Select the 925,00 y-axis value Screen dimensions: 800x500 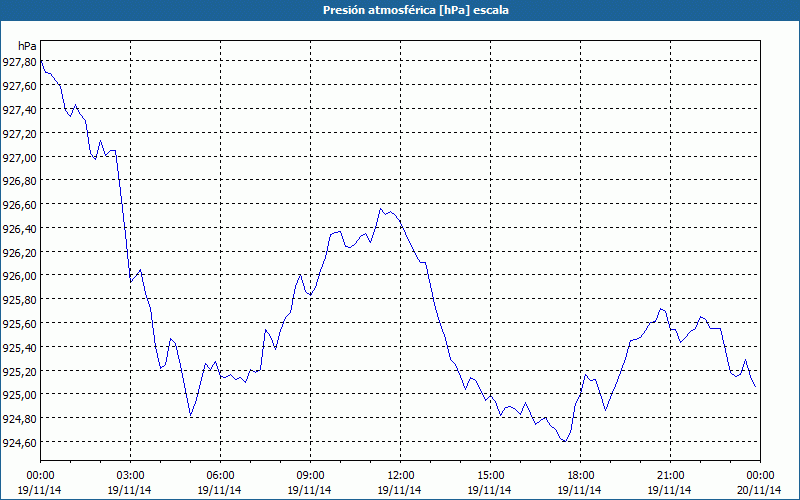coord(20,395)
